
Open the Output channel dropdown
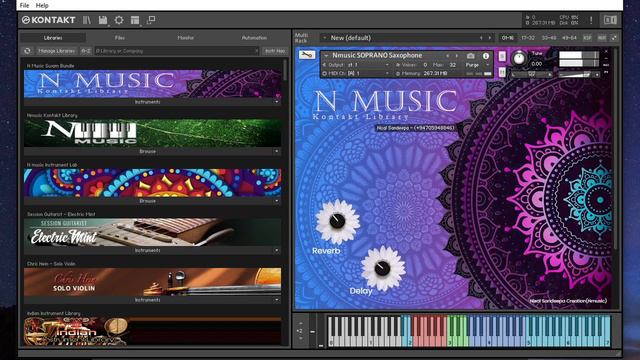[x=356, y=65]
